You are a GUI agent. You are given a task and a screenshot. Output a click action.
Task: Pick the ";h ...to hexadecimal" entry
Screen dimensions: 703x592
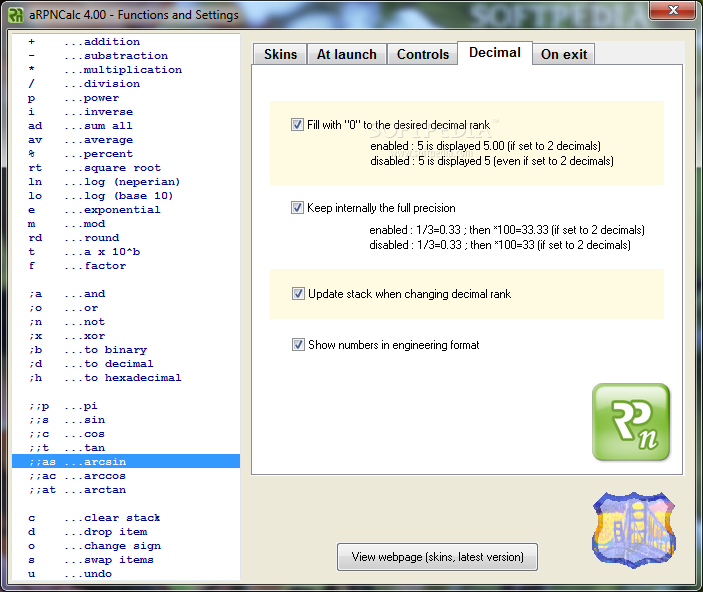tap(126, 378)
